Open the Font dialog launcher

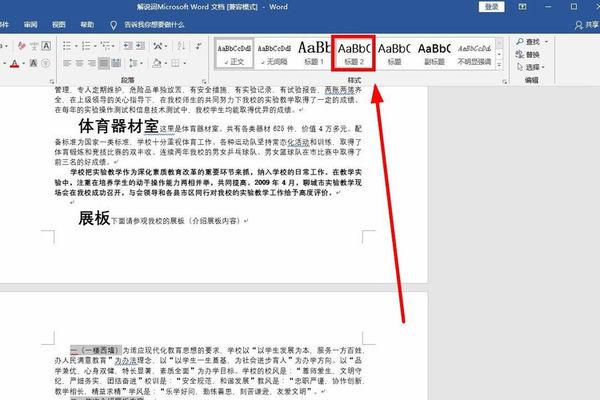(x=52, y=82)
